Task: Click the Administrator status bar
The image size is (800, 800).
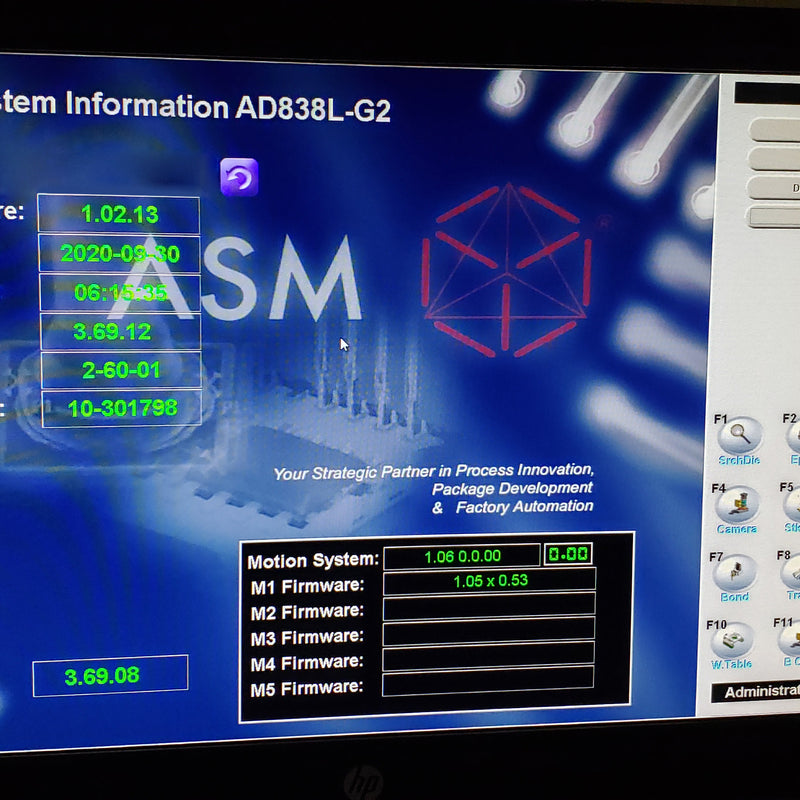Action: [756, 692]
